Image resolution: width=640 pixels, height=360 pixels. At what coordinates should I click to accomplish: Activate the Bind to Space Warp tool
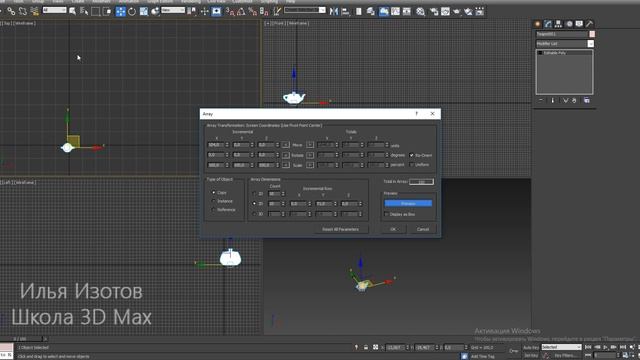[x=34, y=11]
